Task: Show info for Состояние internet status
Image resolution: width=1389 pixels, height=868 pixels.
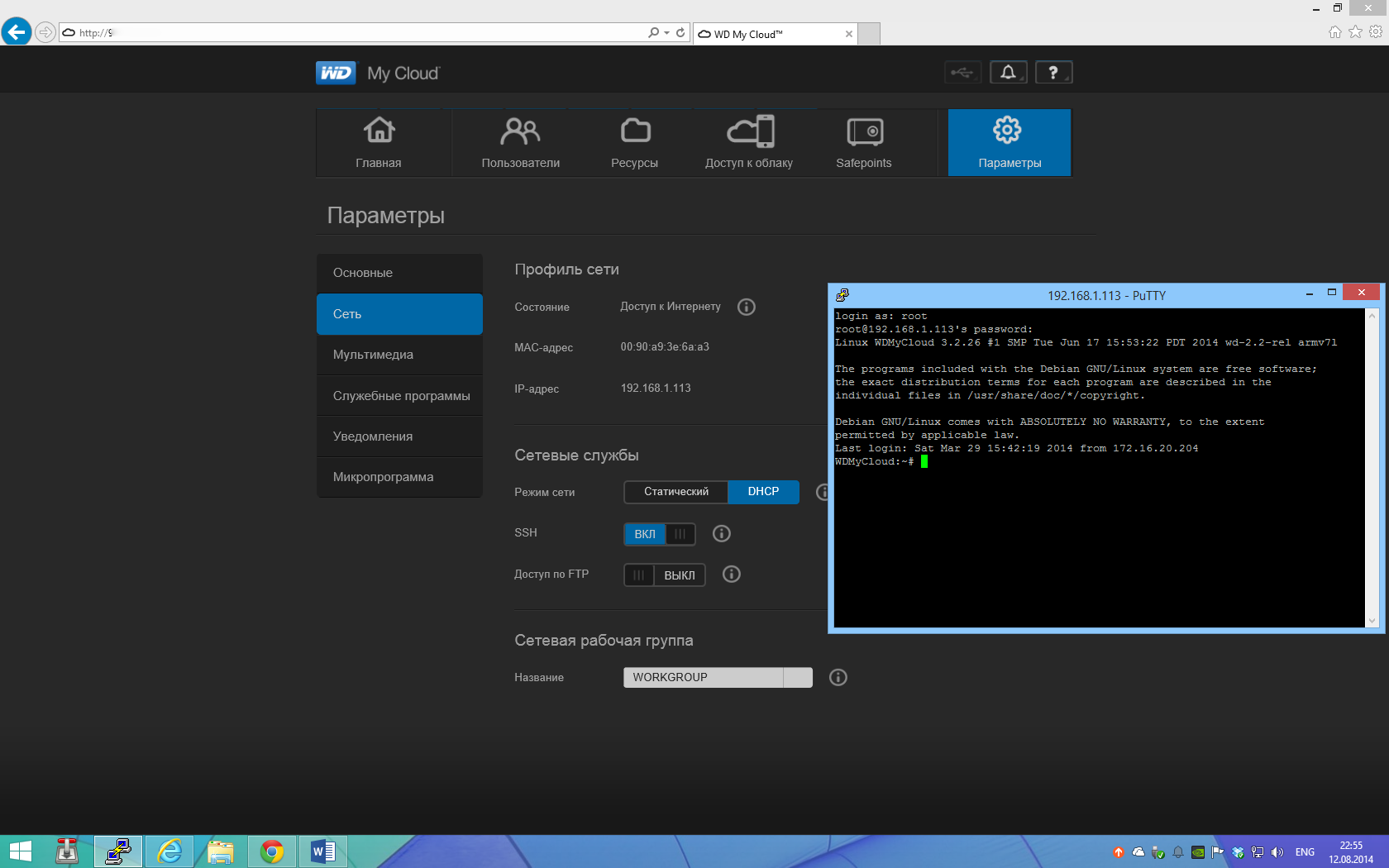Action: pyautogui.click(x=747, y=307)
